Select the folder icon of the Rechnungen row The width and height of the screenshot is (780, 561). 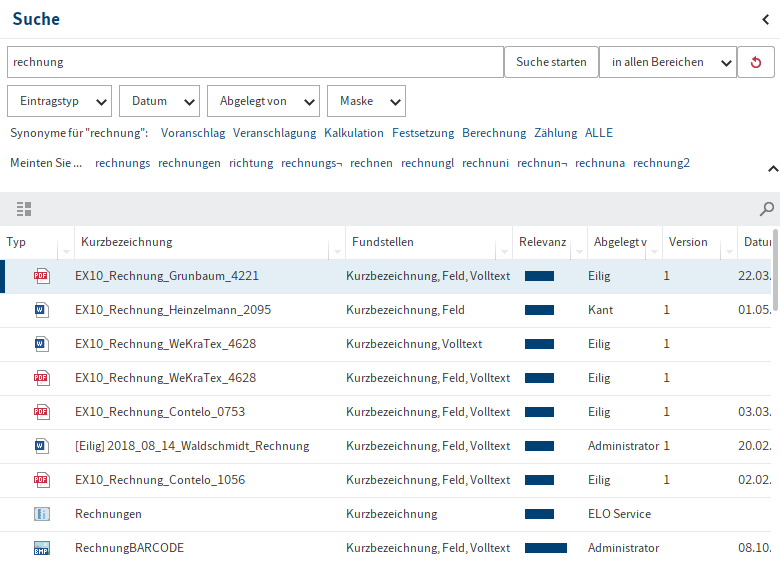pos(42,514)
